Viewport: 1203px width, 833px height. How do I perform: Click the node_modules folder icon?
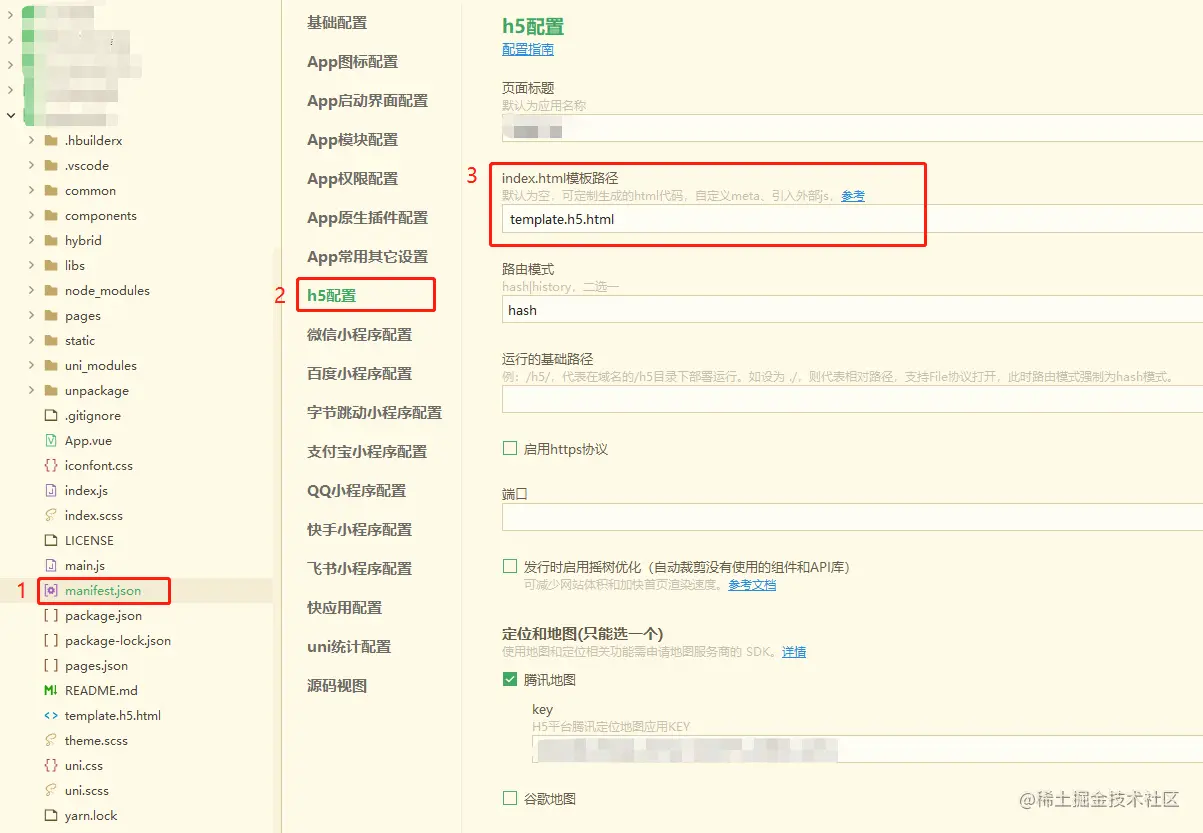click(x=51, y=291)
